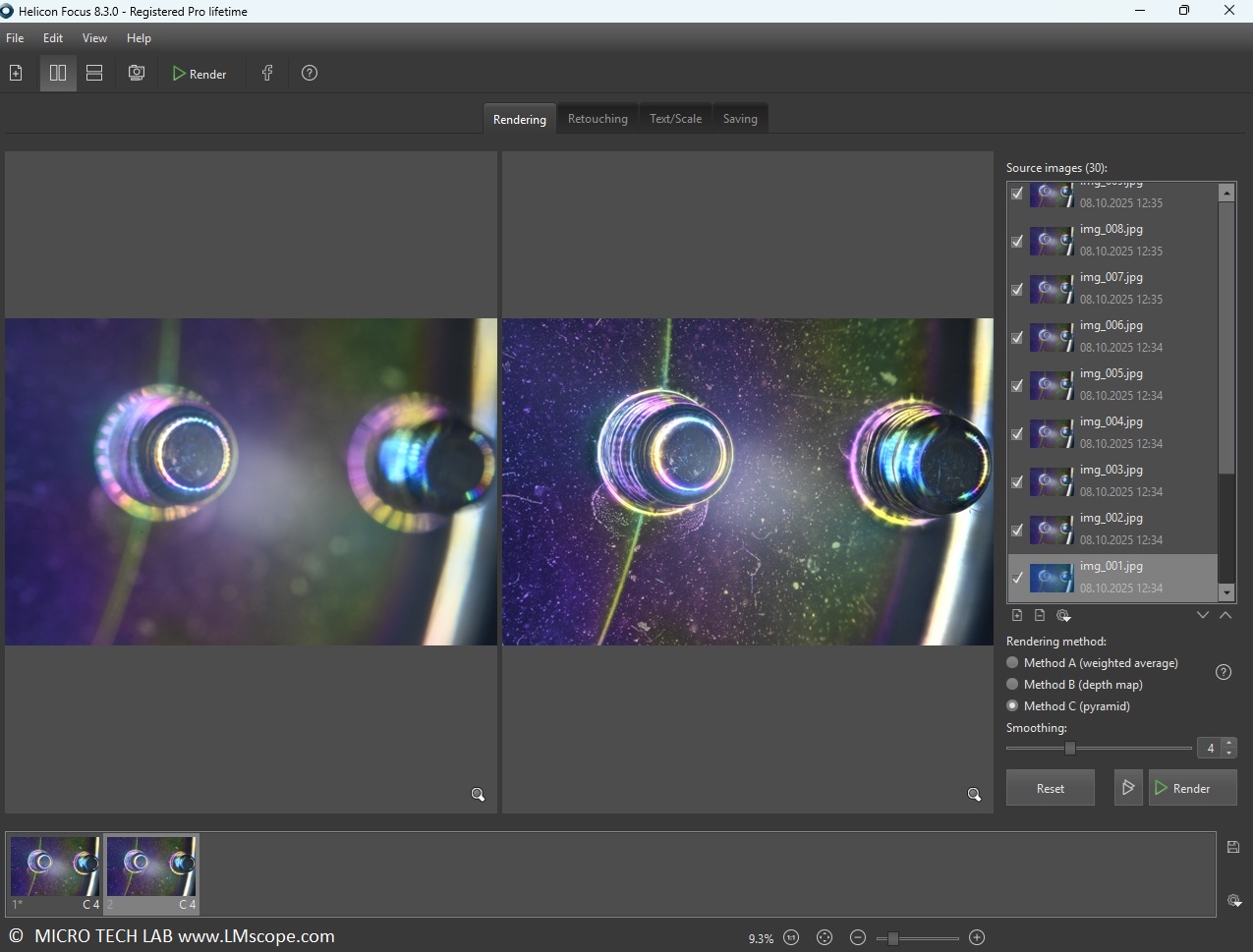
Task: Switch to the stacked horizontal split layout
Action: pyautogui.click(x=94, y=74)
